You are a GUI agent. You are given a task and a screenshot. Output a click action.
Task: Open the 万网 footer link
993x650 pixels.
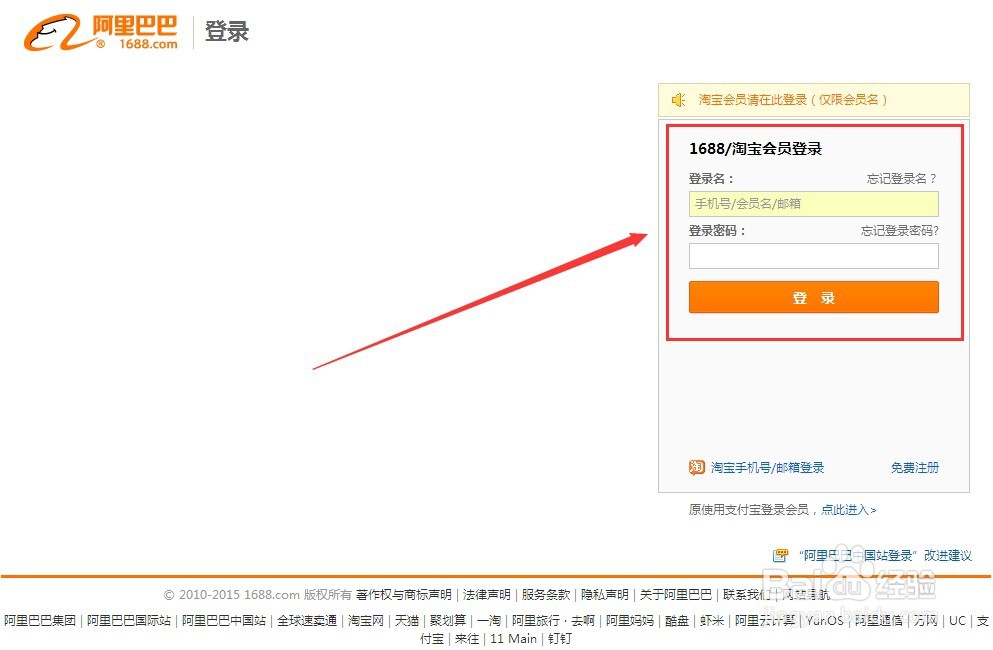coord(925,620)
